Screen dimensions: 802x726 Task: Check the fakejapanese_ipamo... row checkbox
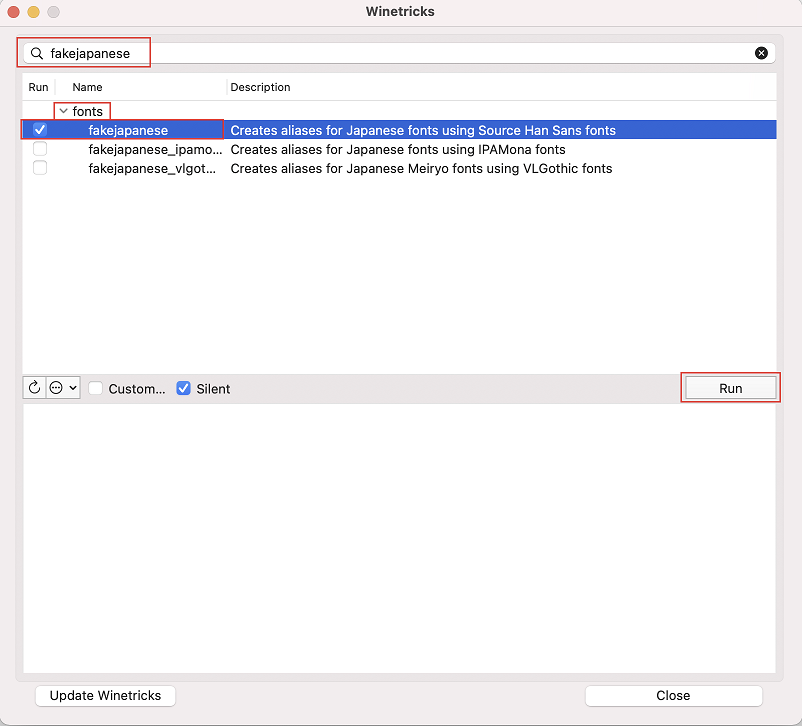(x=40, y=149)
